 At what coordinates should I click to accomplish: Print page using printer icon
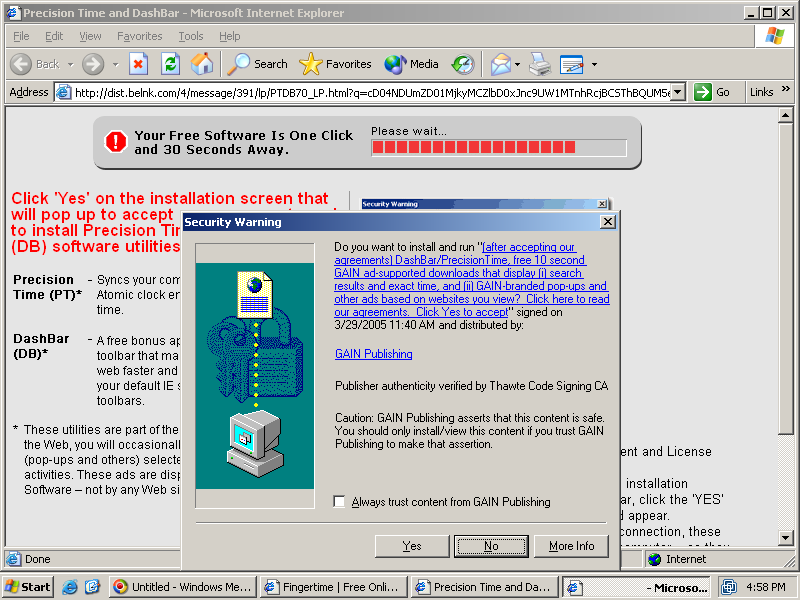pos(540,64)
